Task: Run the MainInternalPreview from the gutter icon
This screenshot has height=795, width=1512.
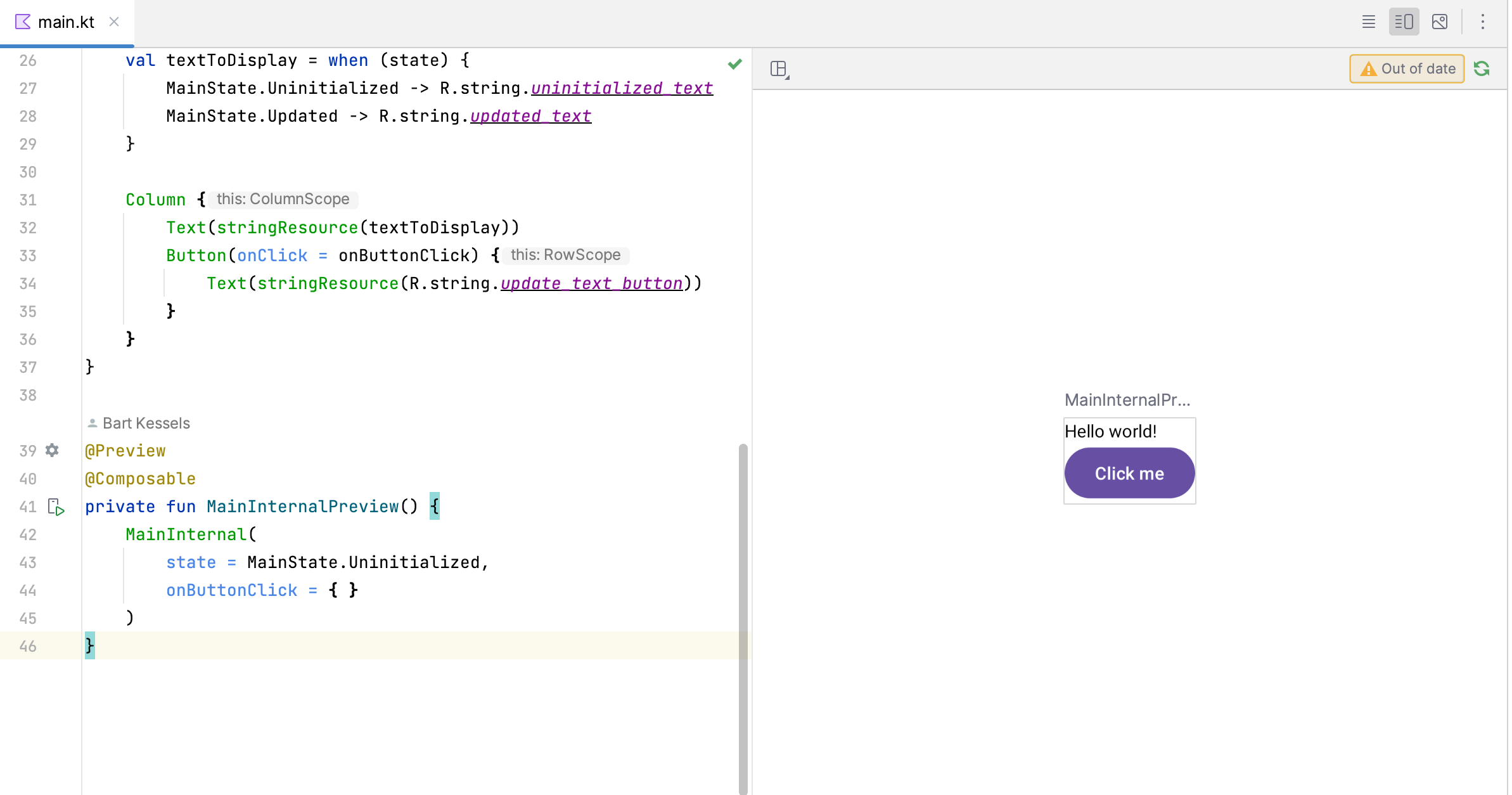Action: pos(56,507)
